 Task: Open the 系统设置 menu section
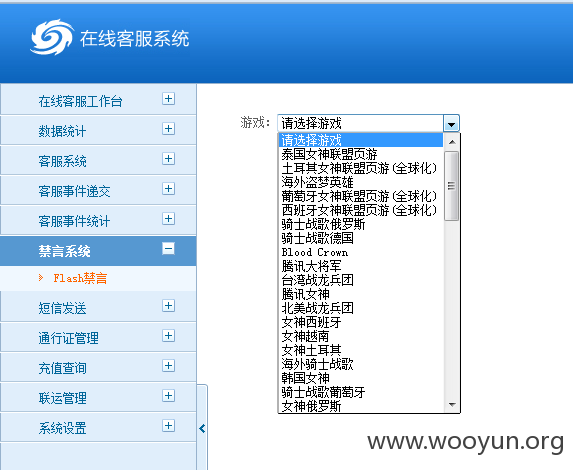point(98,427)
